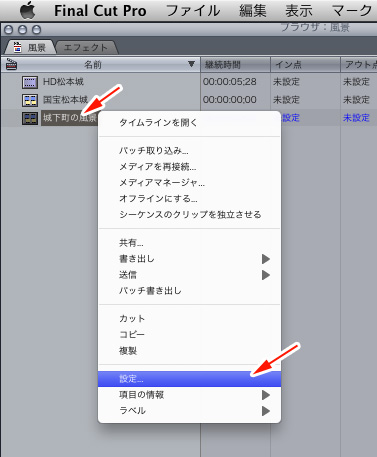Image resolution: width=377 pixels, height=457 pixels.
Task: Expand the 項目の情報 submenu arrow
Action: tap(266, 395)
